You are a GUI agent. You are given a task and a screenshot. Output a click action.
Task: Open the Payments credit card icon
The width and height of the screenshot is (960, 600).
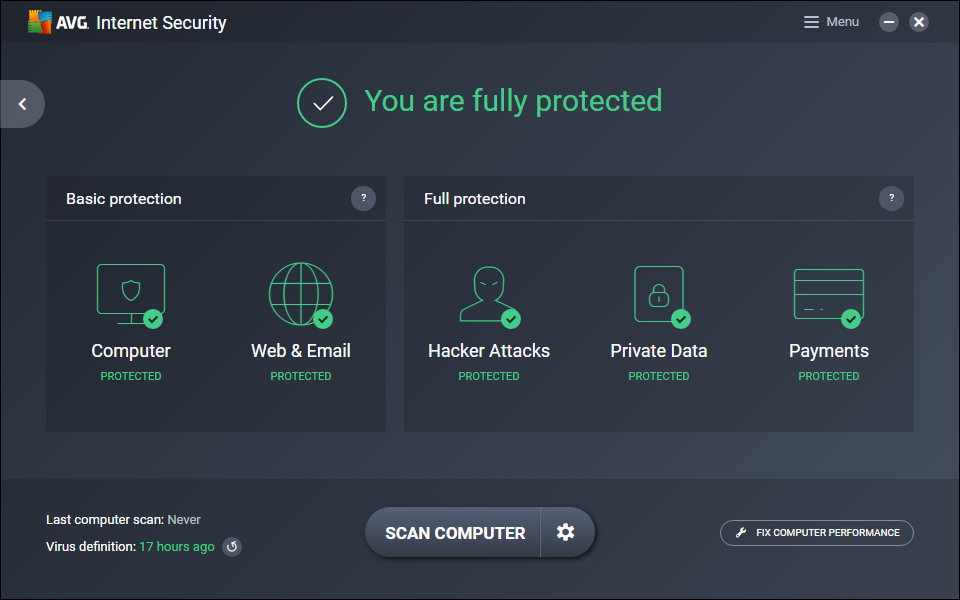click(x=828, y=294)
